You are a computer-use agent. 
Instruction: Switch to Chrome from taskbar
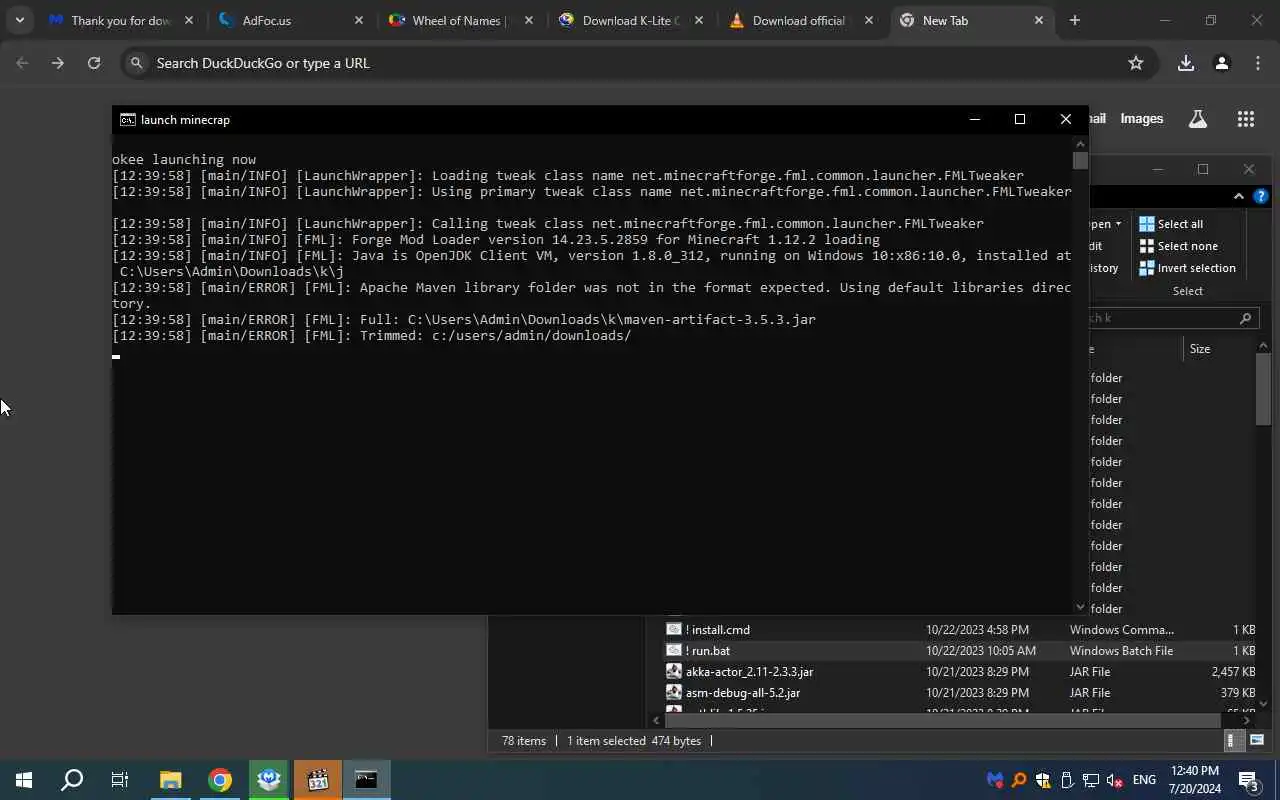[219, 780]
